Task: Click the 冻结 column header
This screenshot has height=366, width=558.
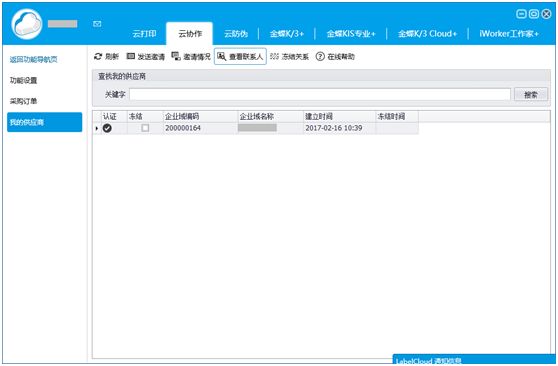Action: [145, 116]
